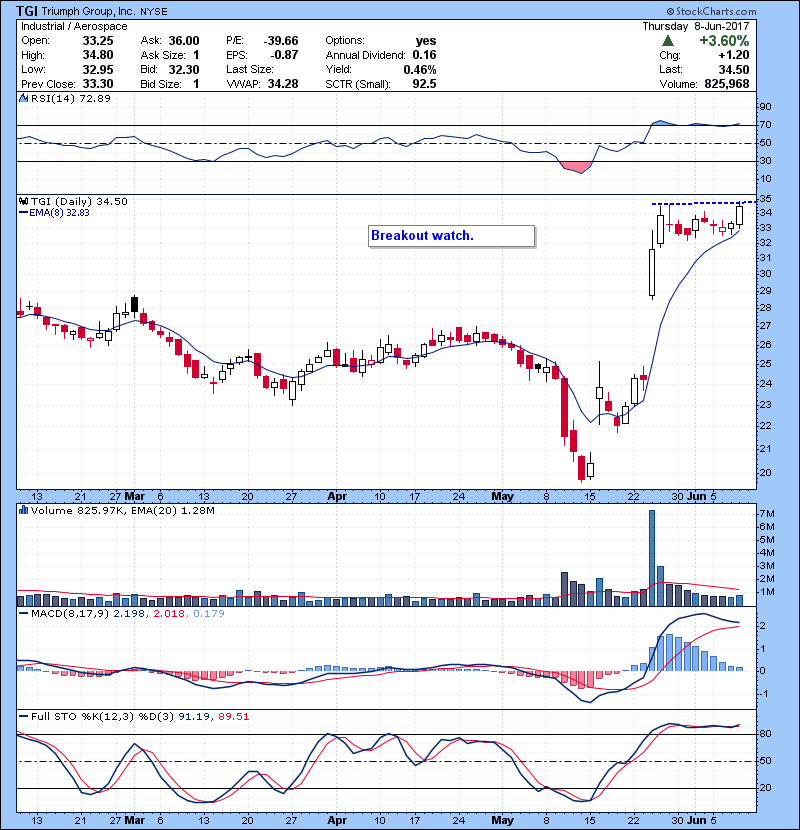The width and height of the screenshot is (800, 830).
Task: Click the Volume 825.97K, EMA(20) 1.28M label
Action: pyautogui.click(x=122, y=511)
